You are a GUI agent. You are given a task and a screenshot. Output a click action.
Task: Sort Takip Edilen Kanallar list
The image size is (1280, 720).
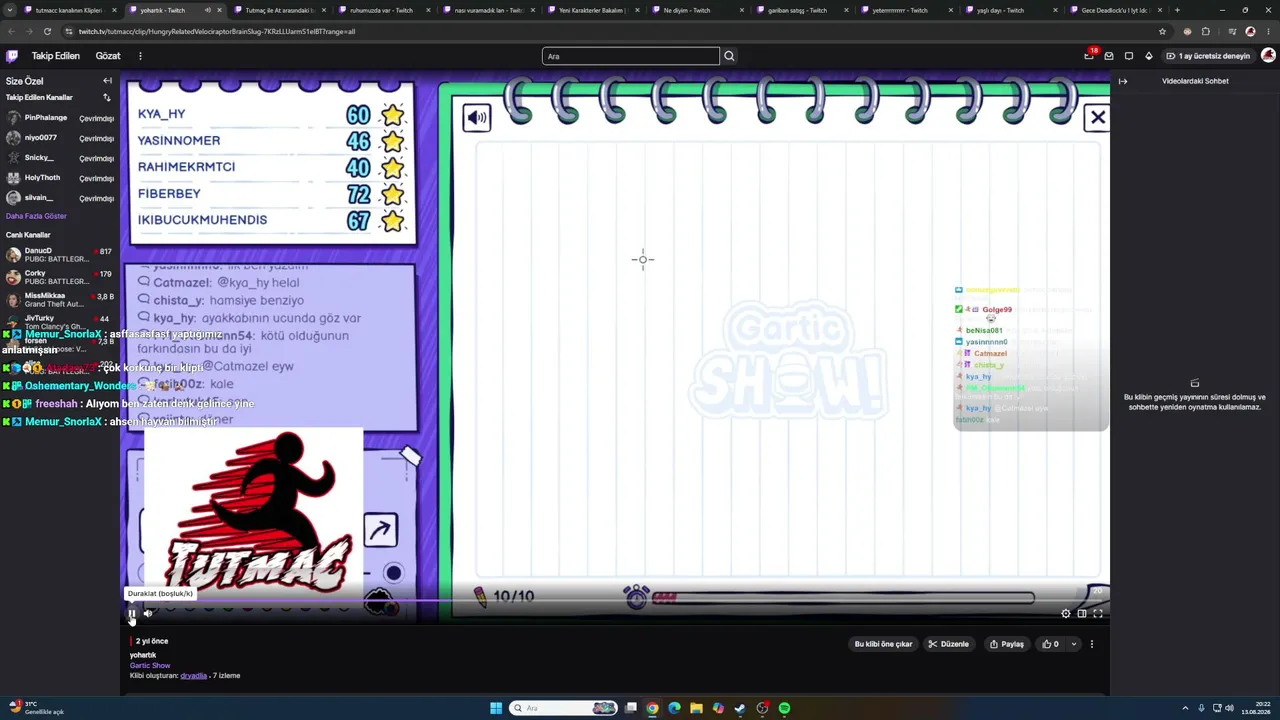pyautogui.click(x=107, y=98)
